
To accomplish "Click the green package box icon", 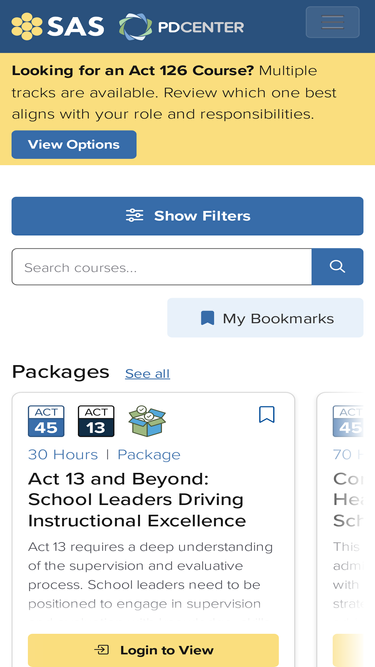I will [x=147, y=421].
